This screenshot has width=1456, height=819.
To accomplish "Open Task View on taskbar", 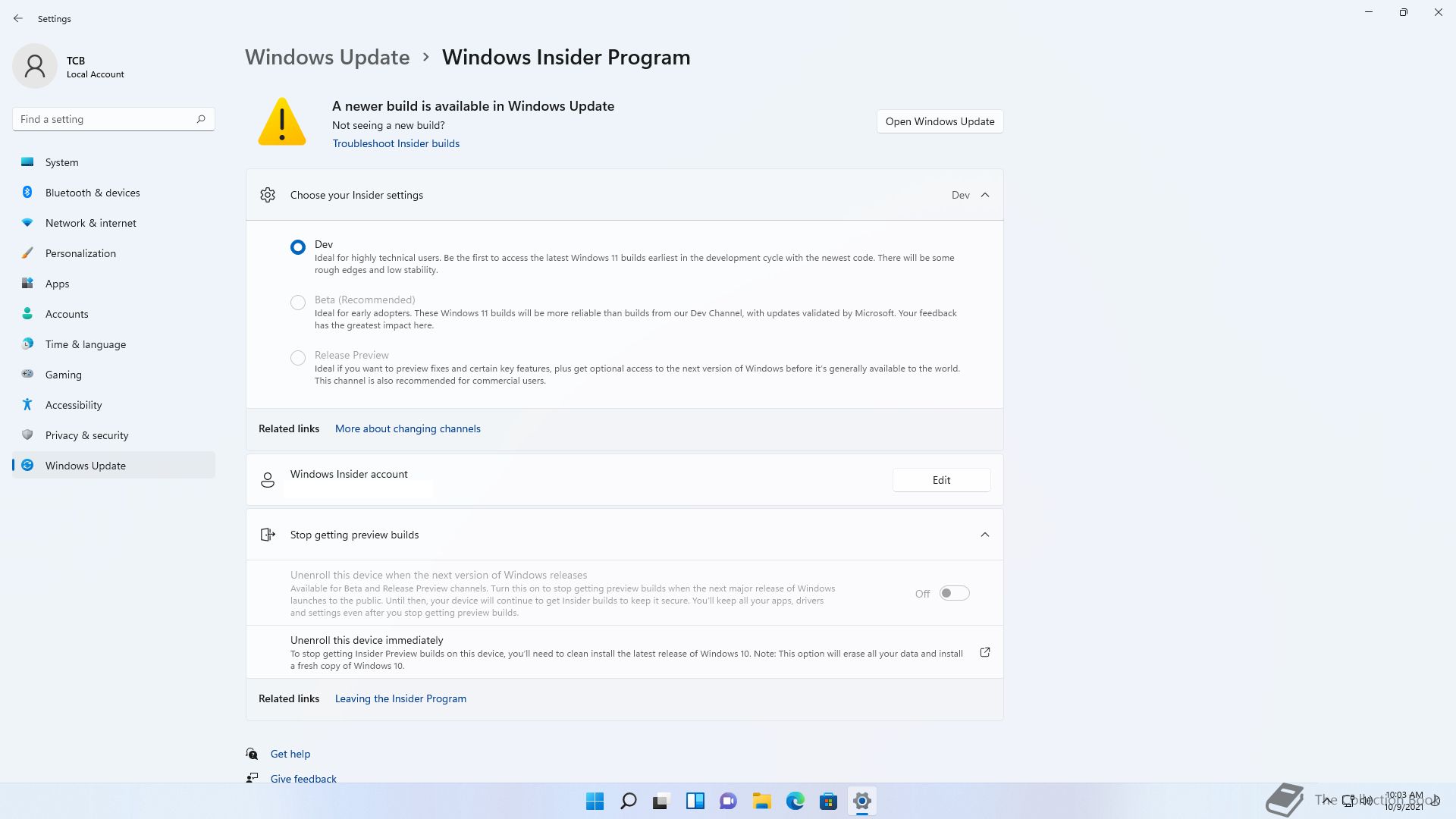I will (661, 801).
